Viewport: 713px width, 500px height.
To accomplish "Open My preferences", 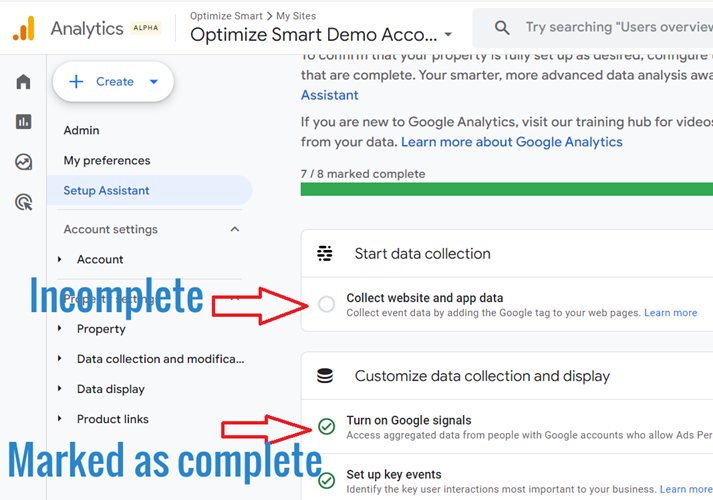I will point(107,160).
